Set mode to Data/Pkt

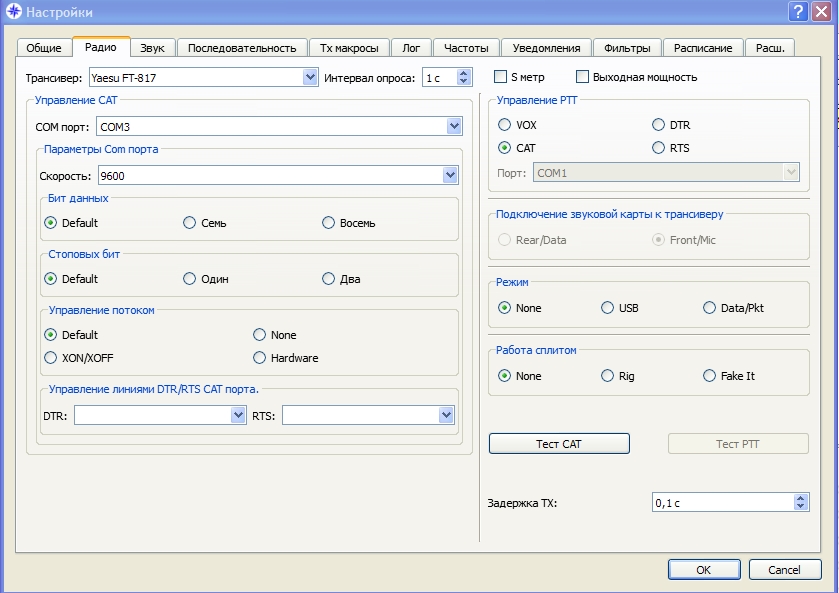[x=710, y=308]
